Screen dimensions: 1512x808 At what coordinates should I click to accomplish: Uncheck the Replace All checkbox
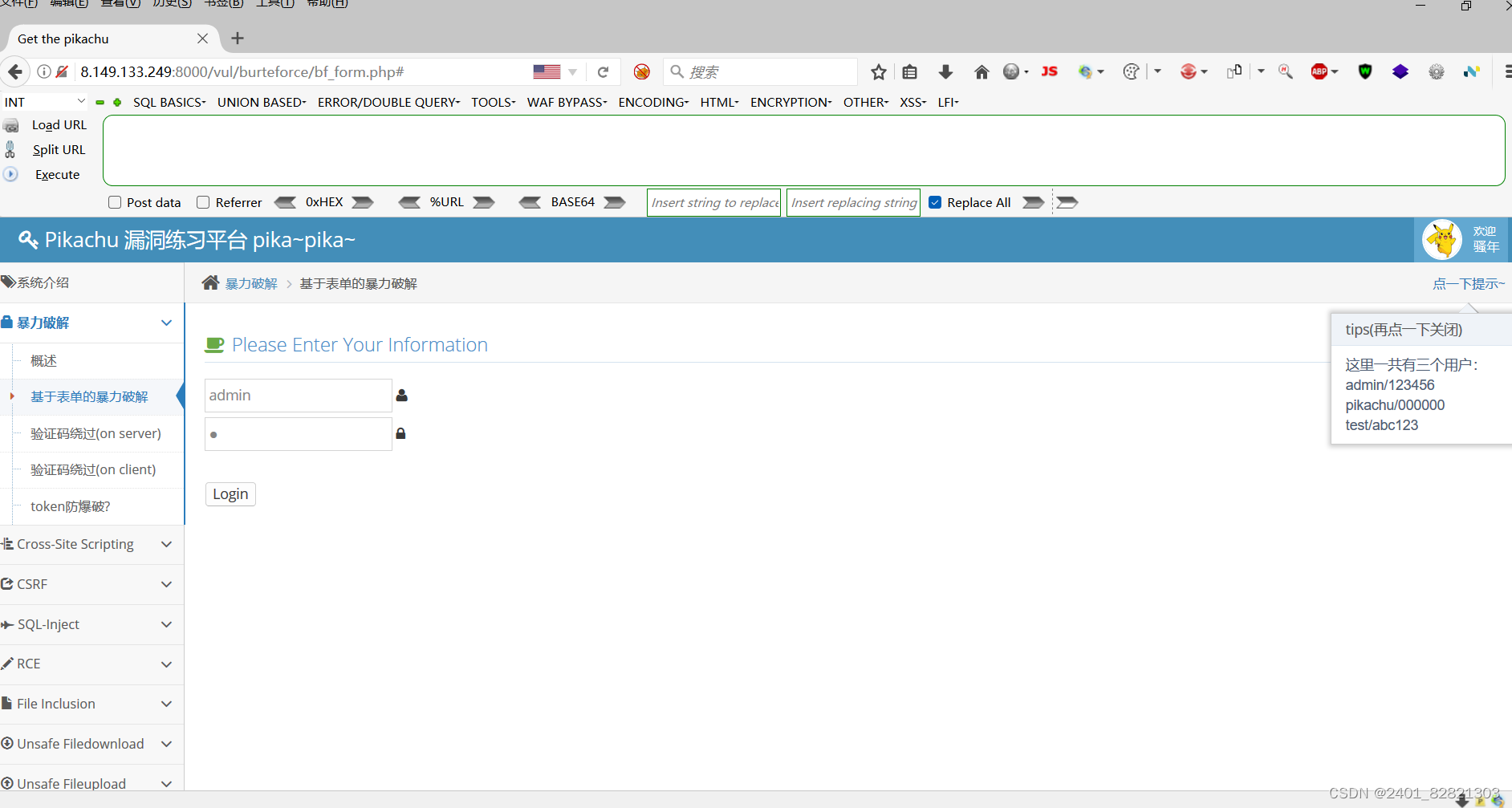click(x=935, y=202)
